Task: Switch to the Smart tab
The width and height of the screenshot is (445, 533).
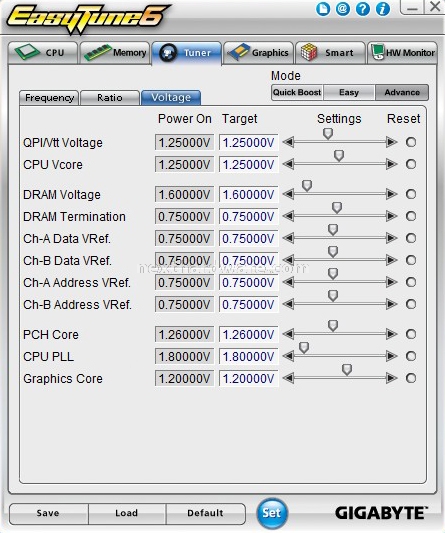Action: click(x=330, y=53)
